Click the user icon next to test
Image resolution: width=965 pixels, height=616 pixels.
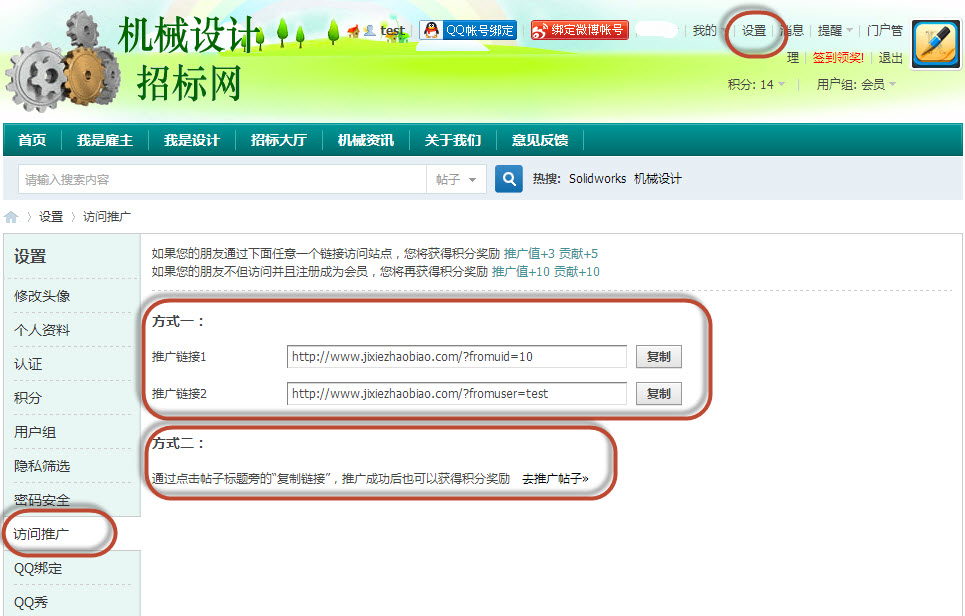tap(369, 30)
